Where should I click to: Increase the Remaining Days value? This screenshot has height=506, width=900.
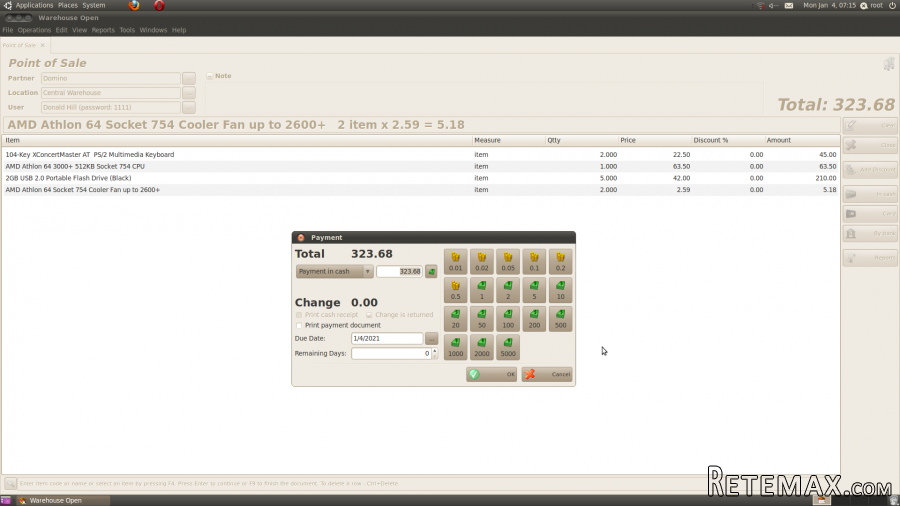pos(435,351)
